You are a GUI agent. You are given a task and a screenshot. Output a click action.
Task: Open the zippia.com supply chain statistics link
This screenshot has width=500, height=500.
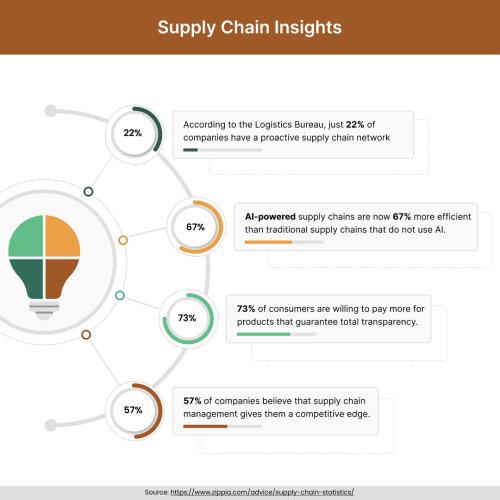[x=262, y=492]
